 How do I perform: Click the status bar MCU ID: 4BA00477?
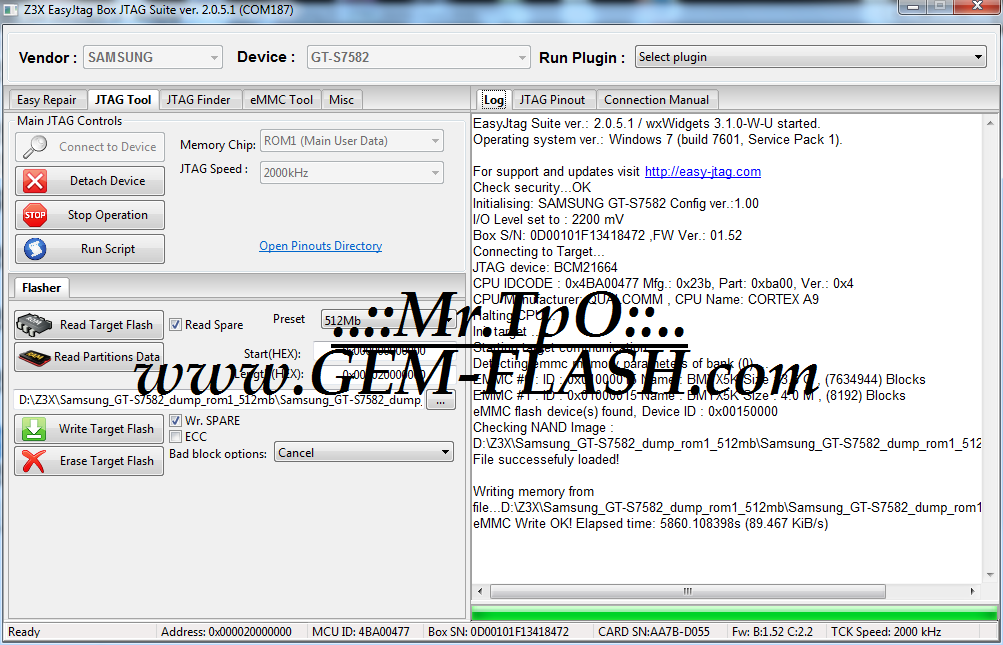coord(361,632)
